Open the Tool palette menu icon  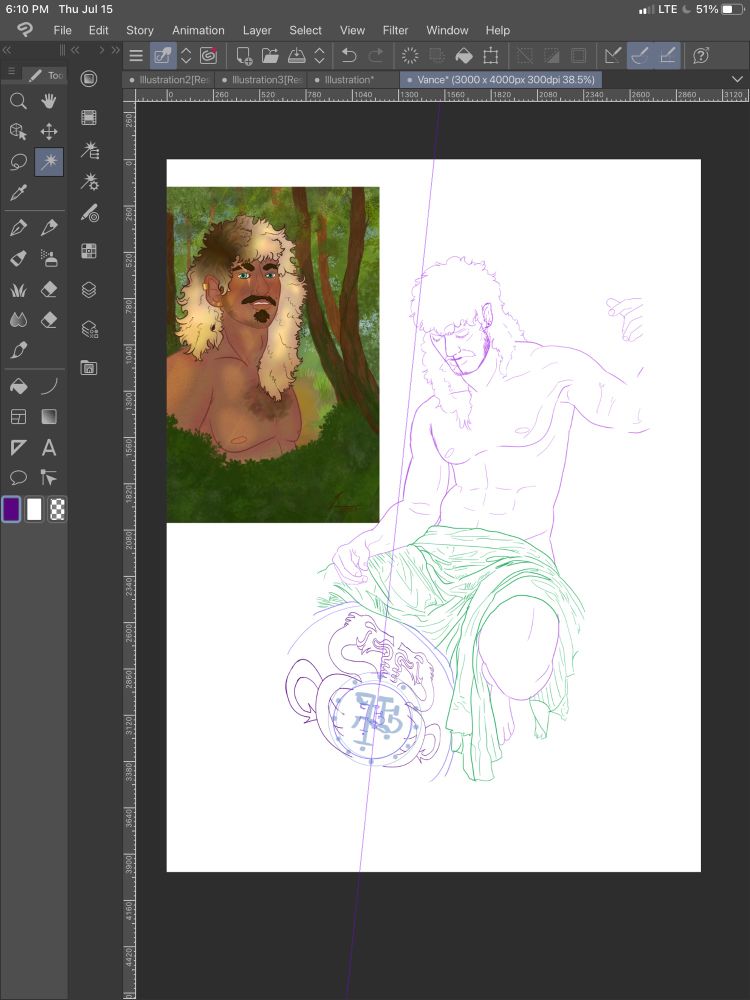tap(11, 71)
